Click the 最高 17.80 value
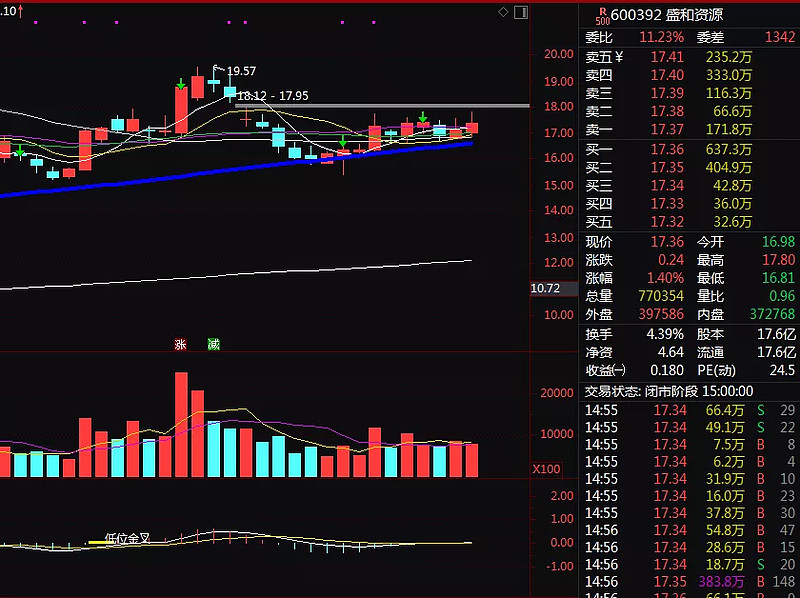The image size is (800, 598). tap(779, 260)
